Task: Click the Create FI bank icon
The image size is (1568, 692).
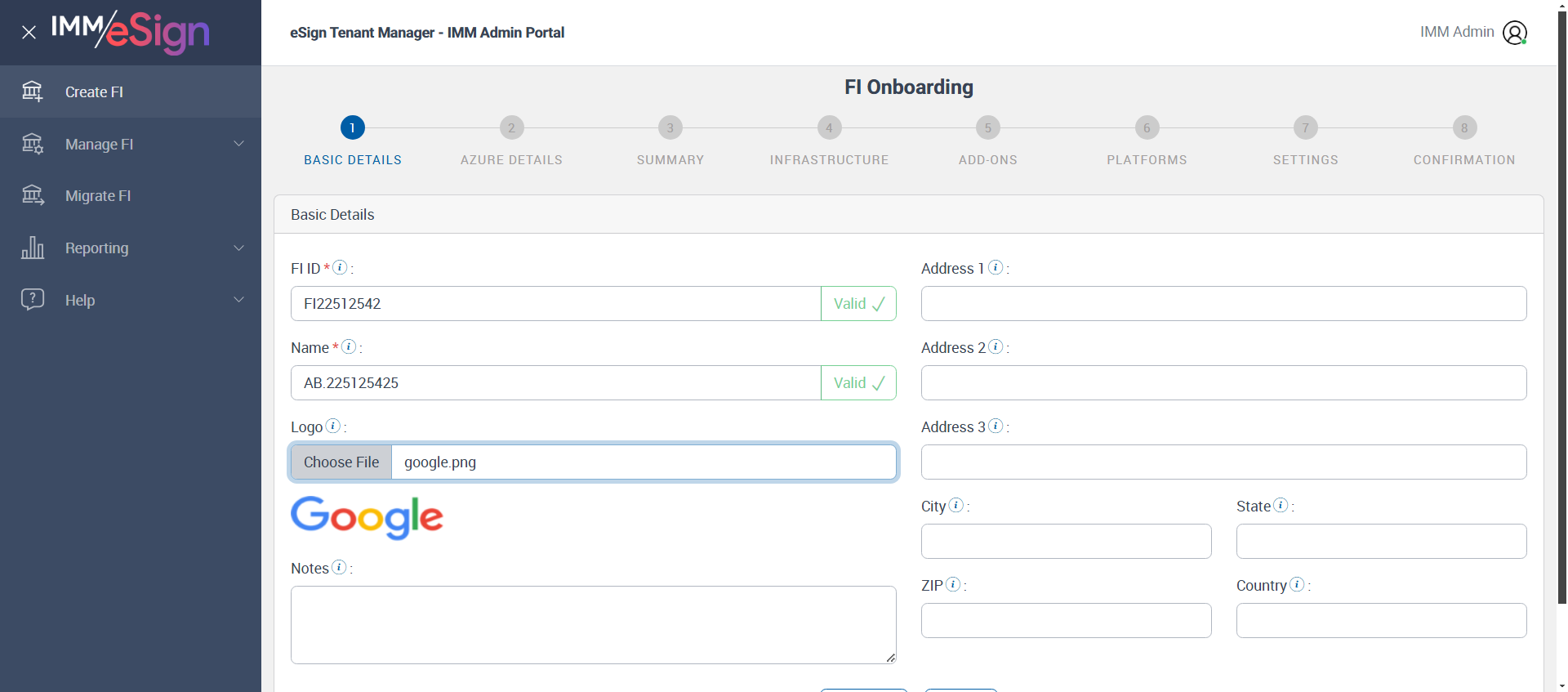Action: [x=33, y=92]
